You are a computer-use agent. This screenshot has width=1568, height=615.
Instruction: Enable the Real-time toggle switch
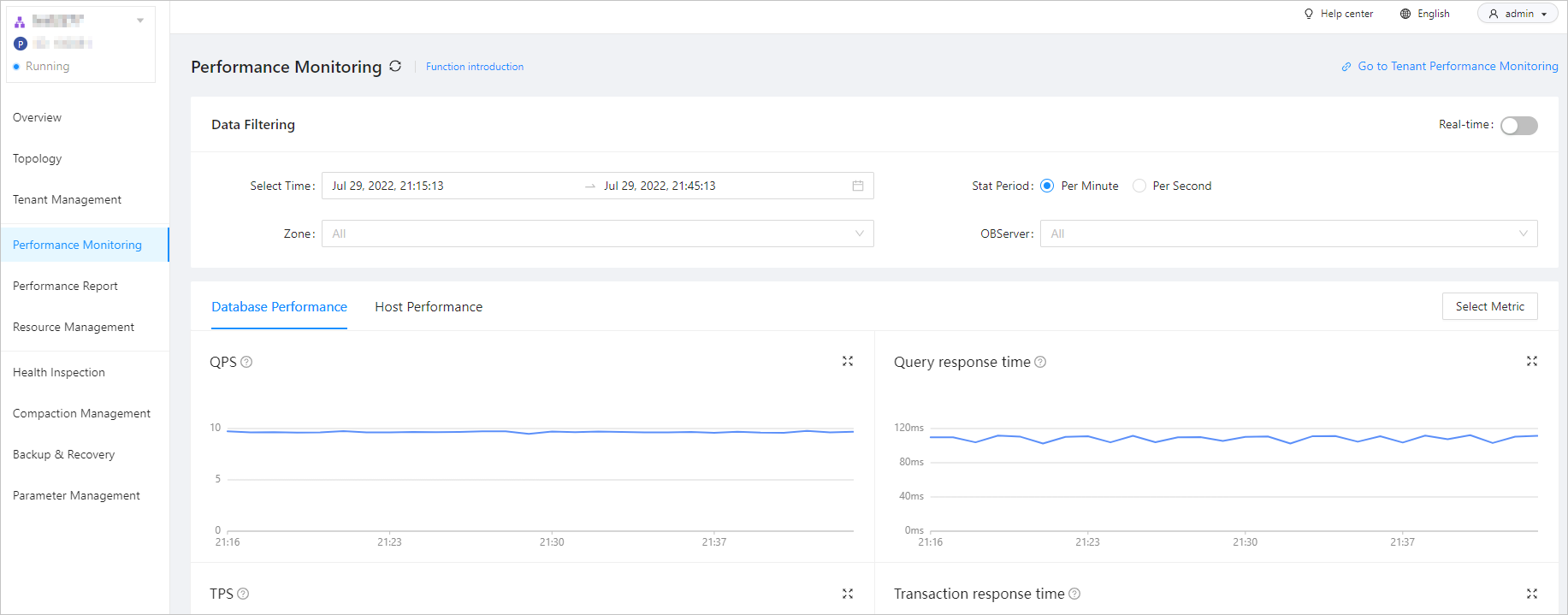1518,126
